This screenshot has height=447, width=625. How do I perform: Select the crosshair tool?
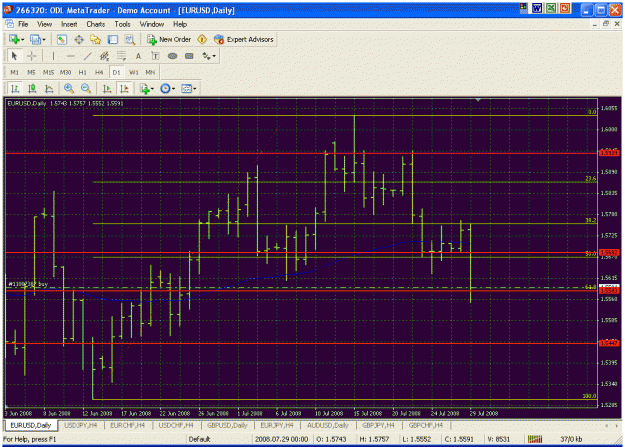31,56
